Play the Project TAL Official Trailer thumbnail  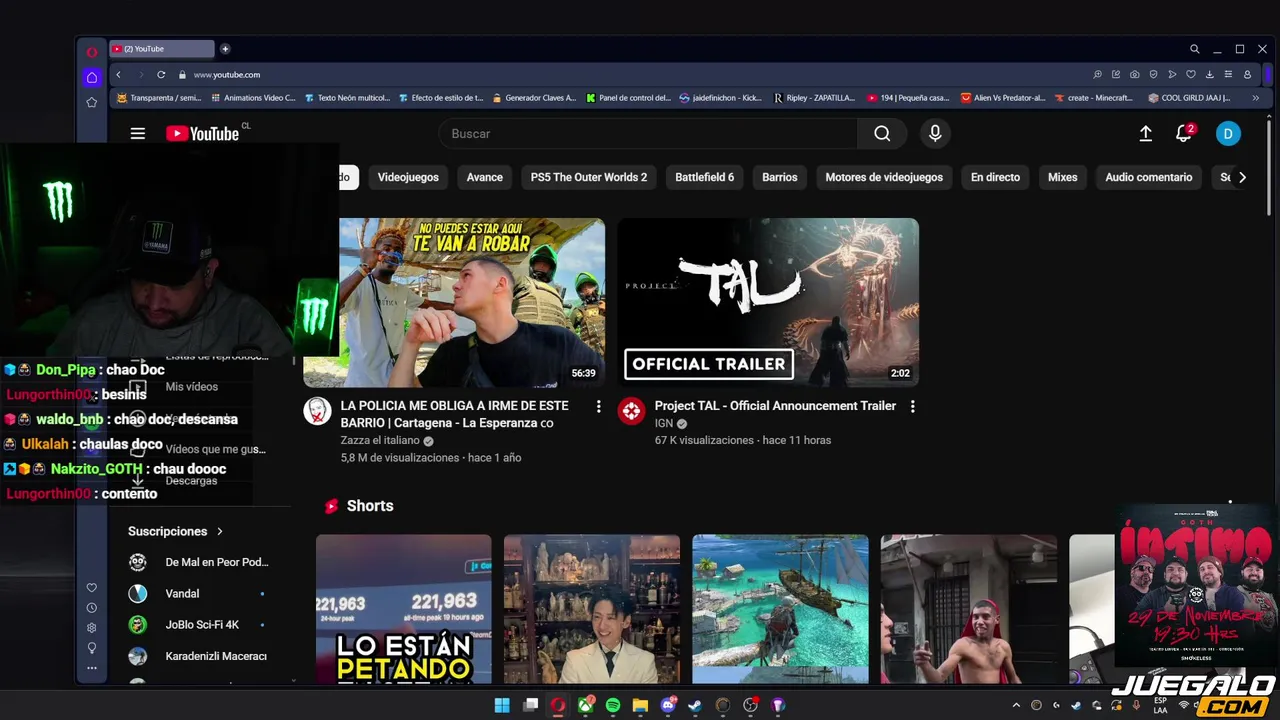pyautogui.click(x=768, y=302)
